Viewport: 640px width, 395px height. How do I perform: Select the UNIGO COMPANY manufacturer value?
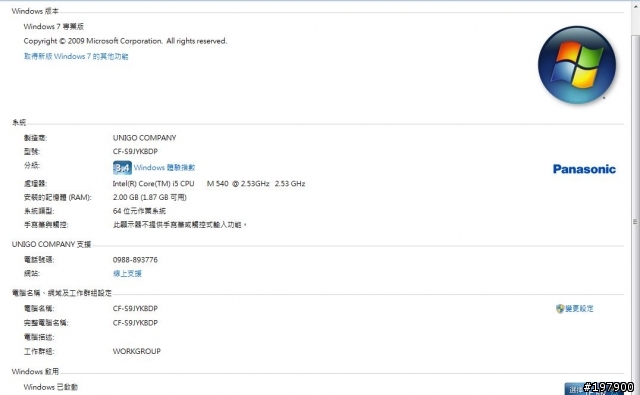[x=144, y=138]
